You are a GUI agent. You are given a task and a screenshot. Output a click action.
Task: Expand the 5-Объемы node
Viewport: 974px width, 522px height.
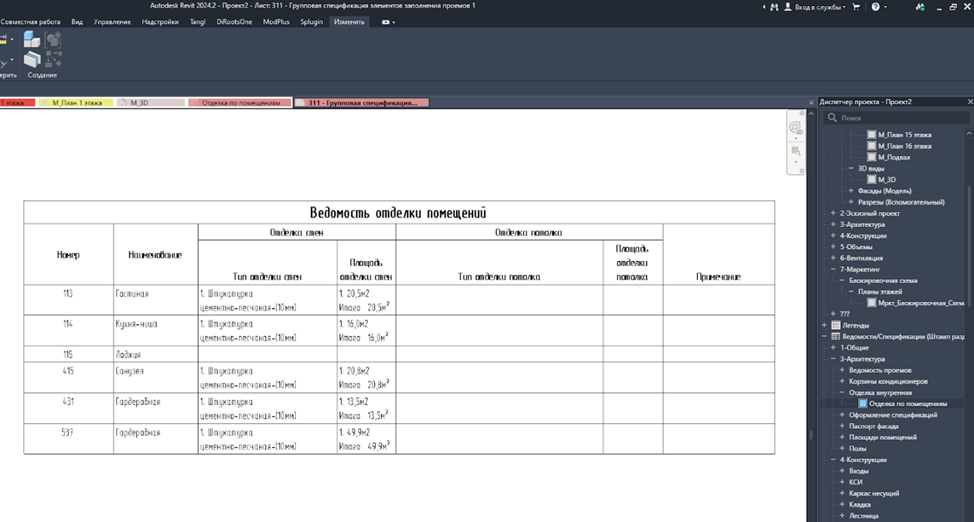pyautogui.click(x=834, y=247)
